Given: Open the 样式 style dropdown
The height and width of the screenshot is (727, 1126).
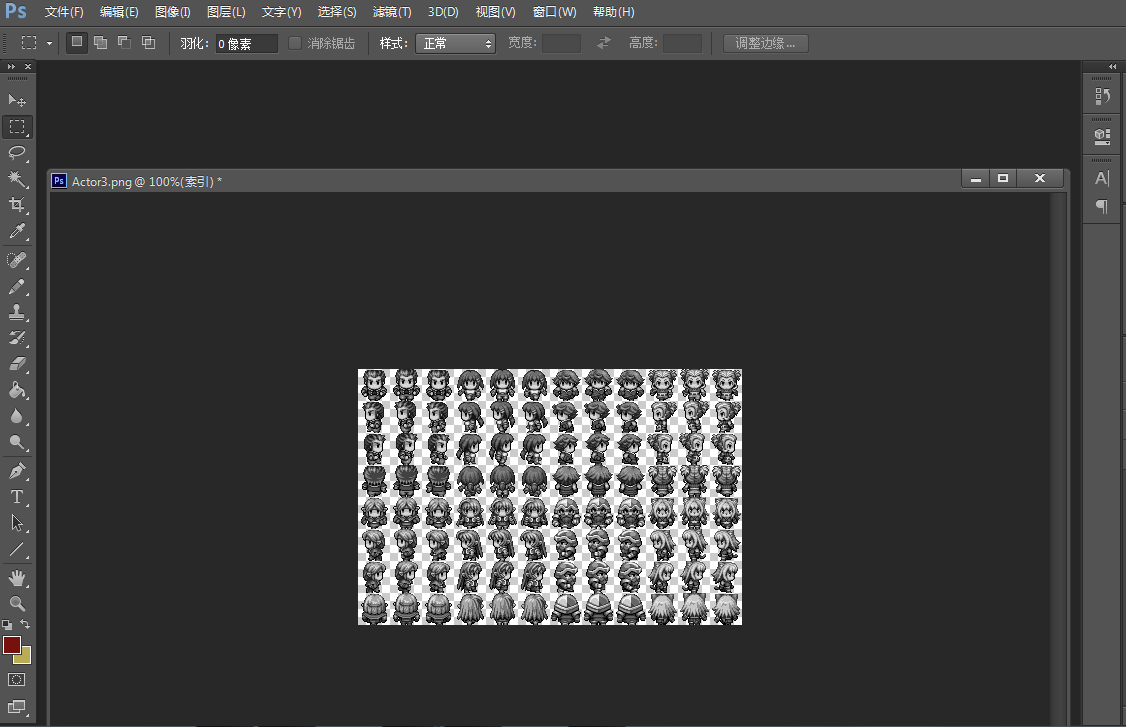Looking at the screenshot, I should pos(455,43).
